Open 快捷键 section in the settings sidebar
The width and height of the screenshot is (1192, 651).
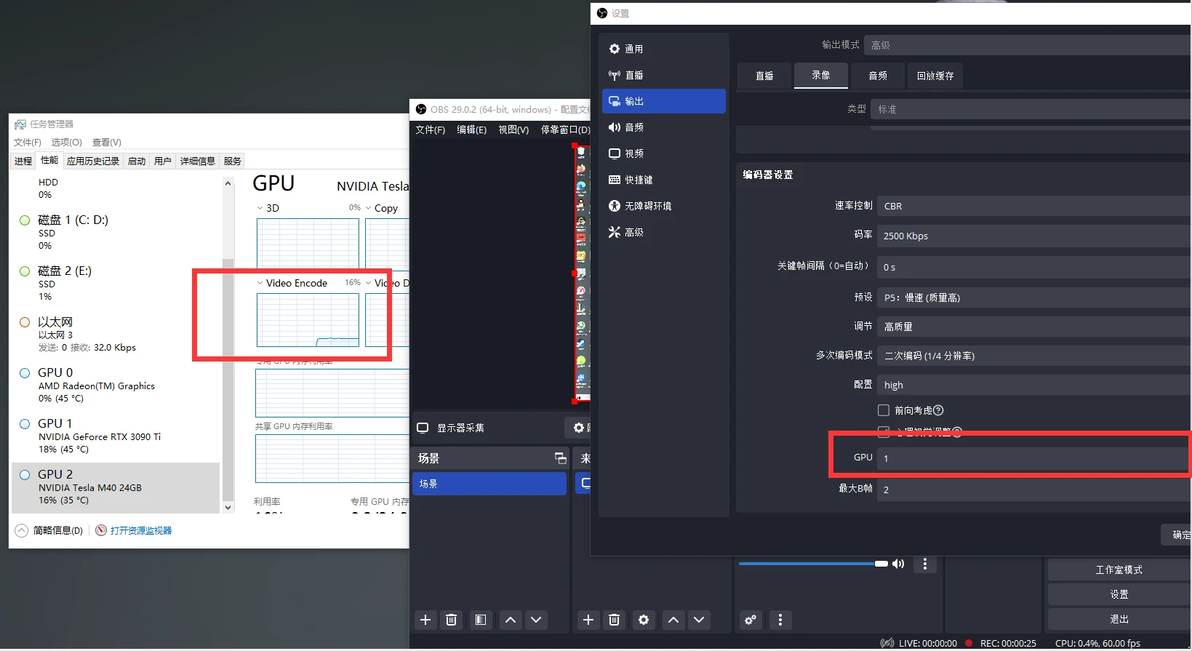664,179
